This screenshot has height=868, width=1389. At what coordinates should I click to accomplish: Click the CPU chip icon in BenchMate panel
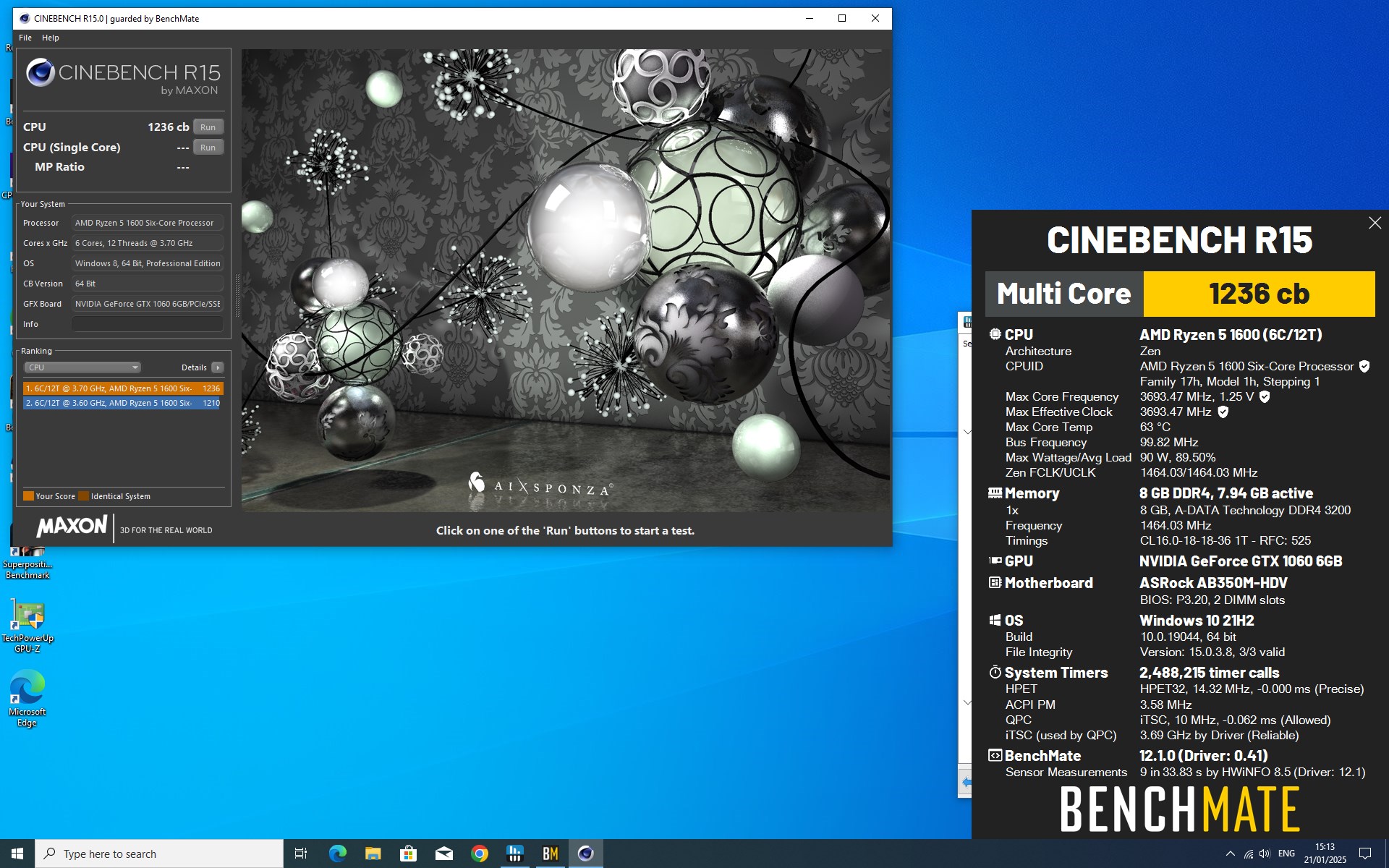point(995,334)
